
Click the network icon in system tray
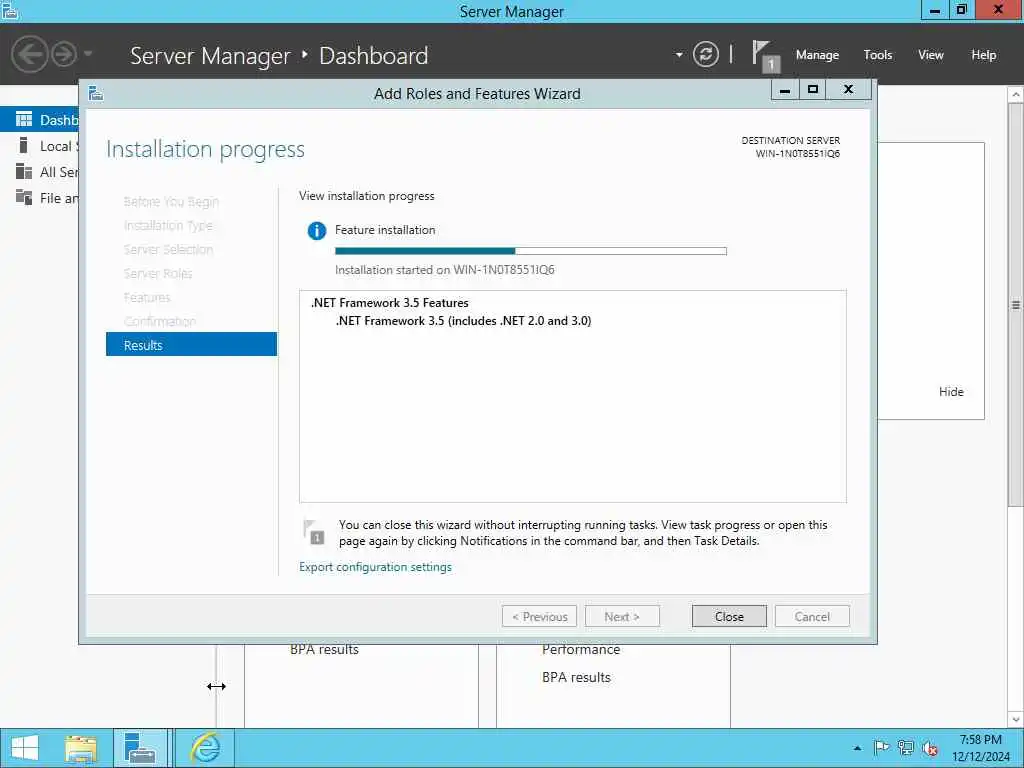click(x=906, y=748)
